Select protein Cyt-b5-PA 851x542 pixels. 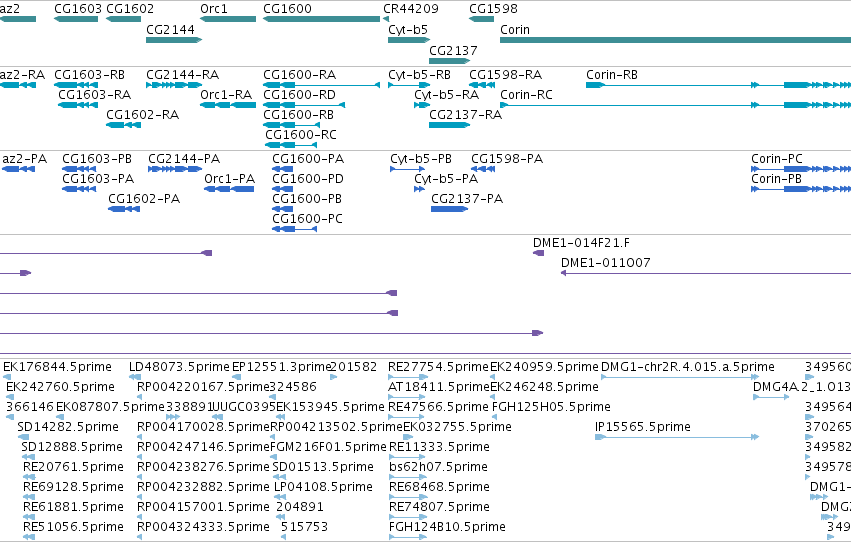pos(446,178)
